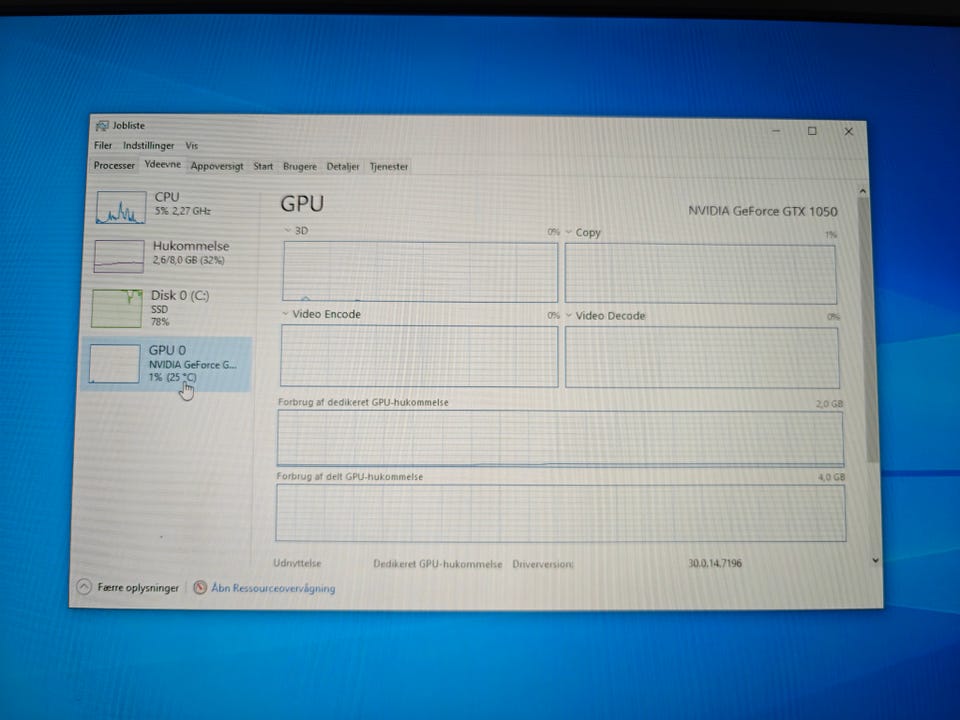Open the Video Decode engine dropdown
This screenshot has width=960, height=720.
569,315
